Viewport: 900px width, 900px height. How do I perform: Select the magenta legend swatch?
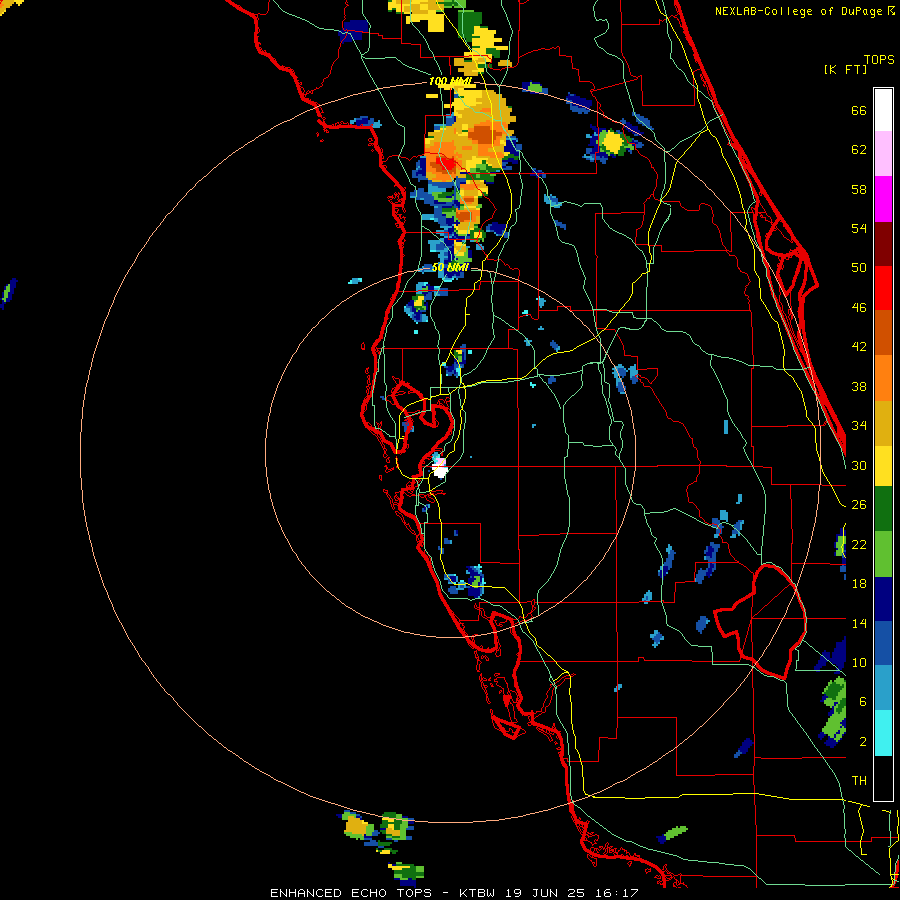(x=883, y=199)
